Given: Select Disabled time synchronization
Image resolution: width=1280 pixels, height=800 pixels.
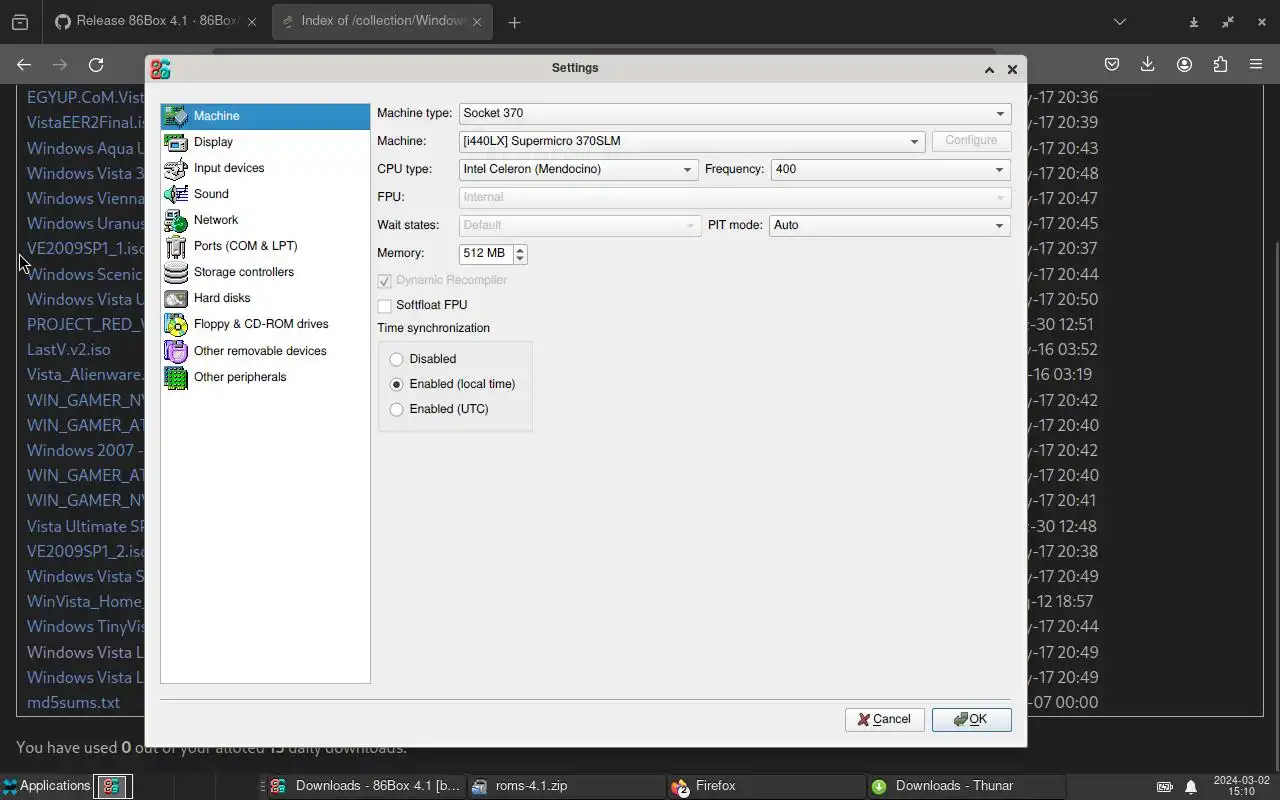Looking at the screenshot, I should point(397,359).
